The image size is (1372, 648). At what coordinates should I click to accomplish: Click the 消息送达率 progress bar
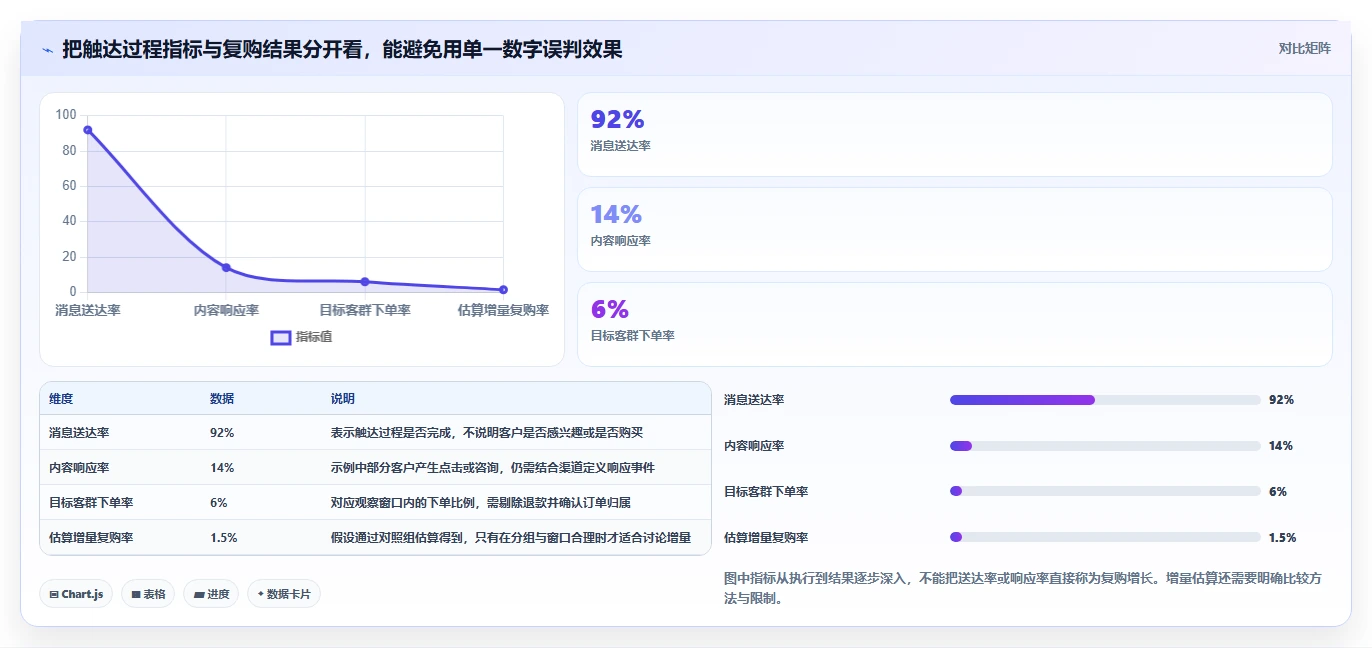tap(1105, 400)
